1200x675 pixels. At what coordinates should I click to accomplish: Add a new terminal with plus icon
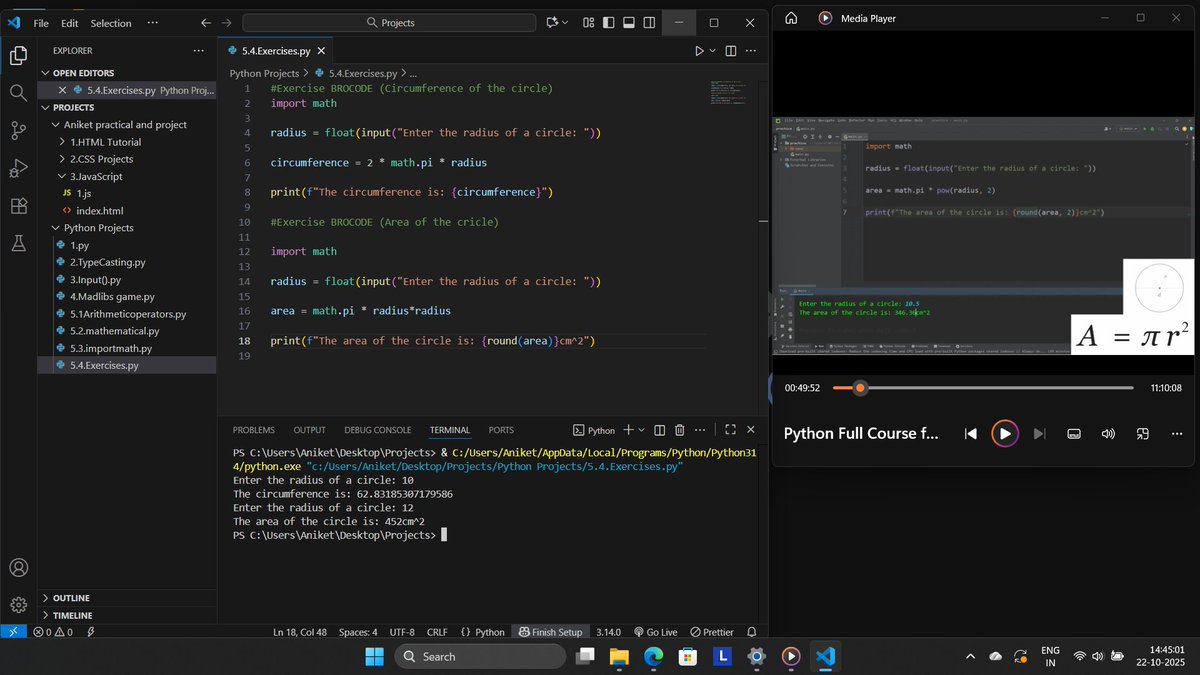tap(628, 430)
